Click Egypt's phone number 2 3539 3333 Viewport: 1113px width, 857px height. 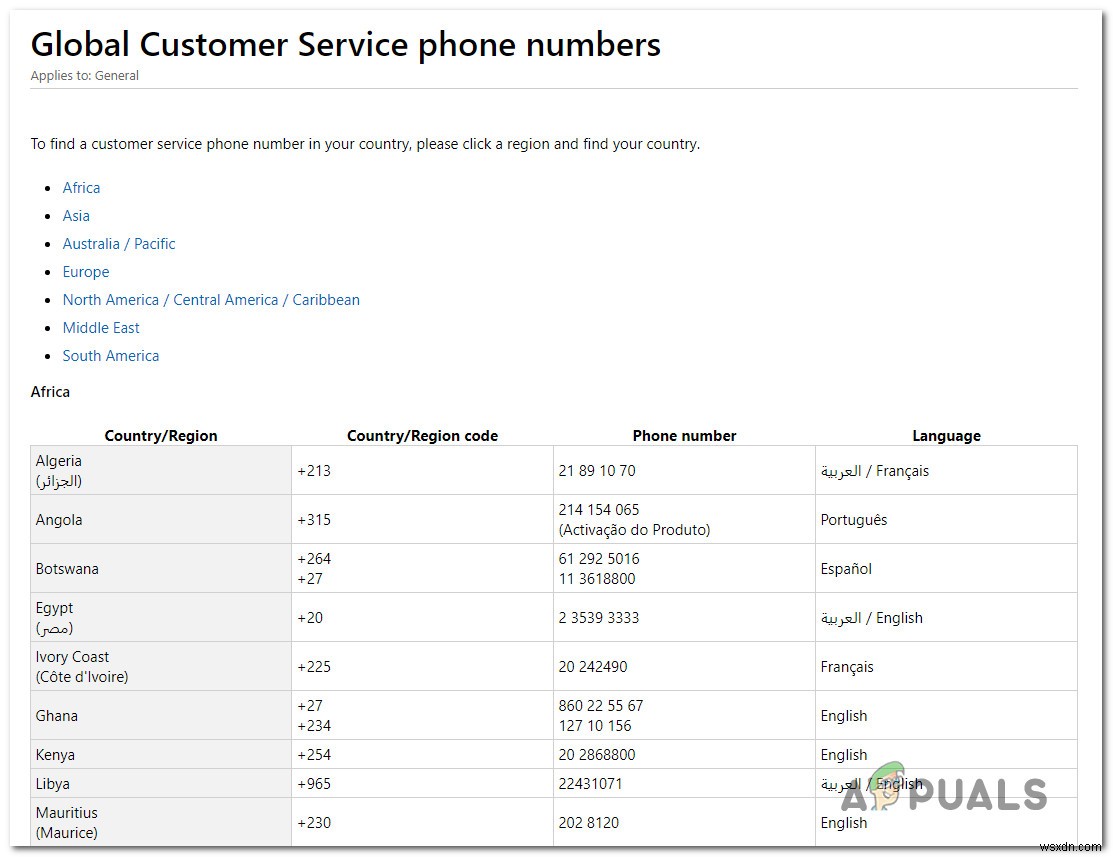point(599,618)
